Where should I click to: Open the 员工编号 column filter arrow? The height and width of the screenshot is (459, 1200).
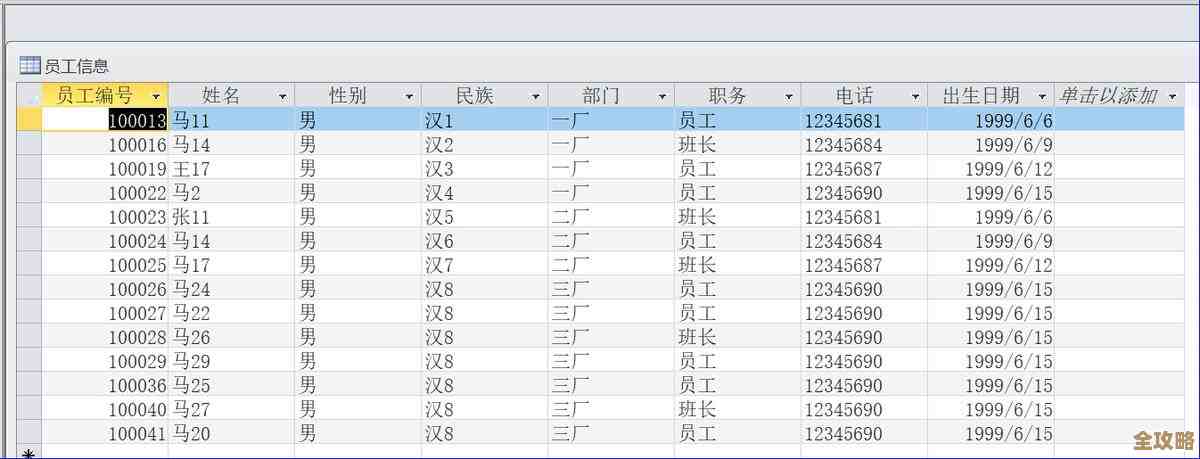pos(156,96)
